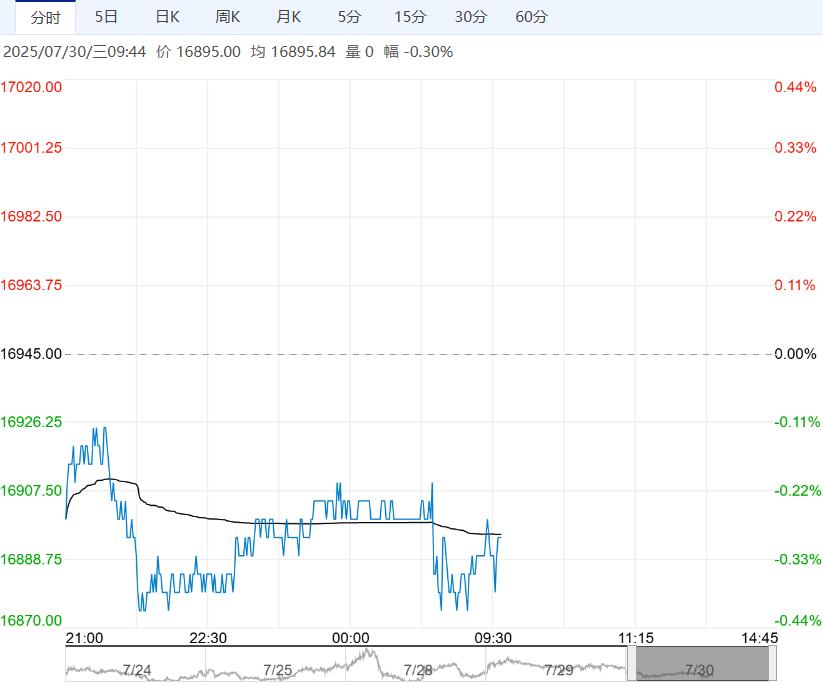This screenshot has width=823, height=686.
Task: Switch to the 分时 intraday tab
Action: point(45,17)
